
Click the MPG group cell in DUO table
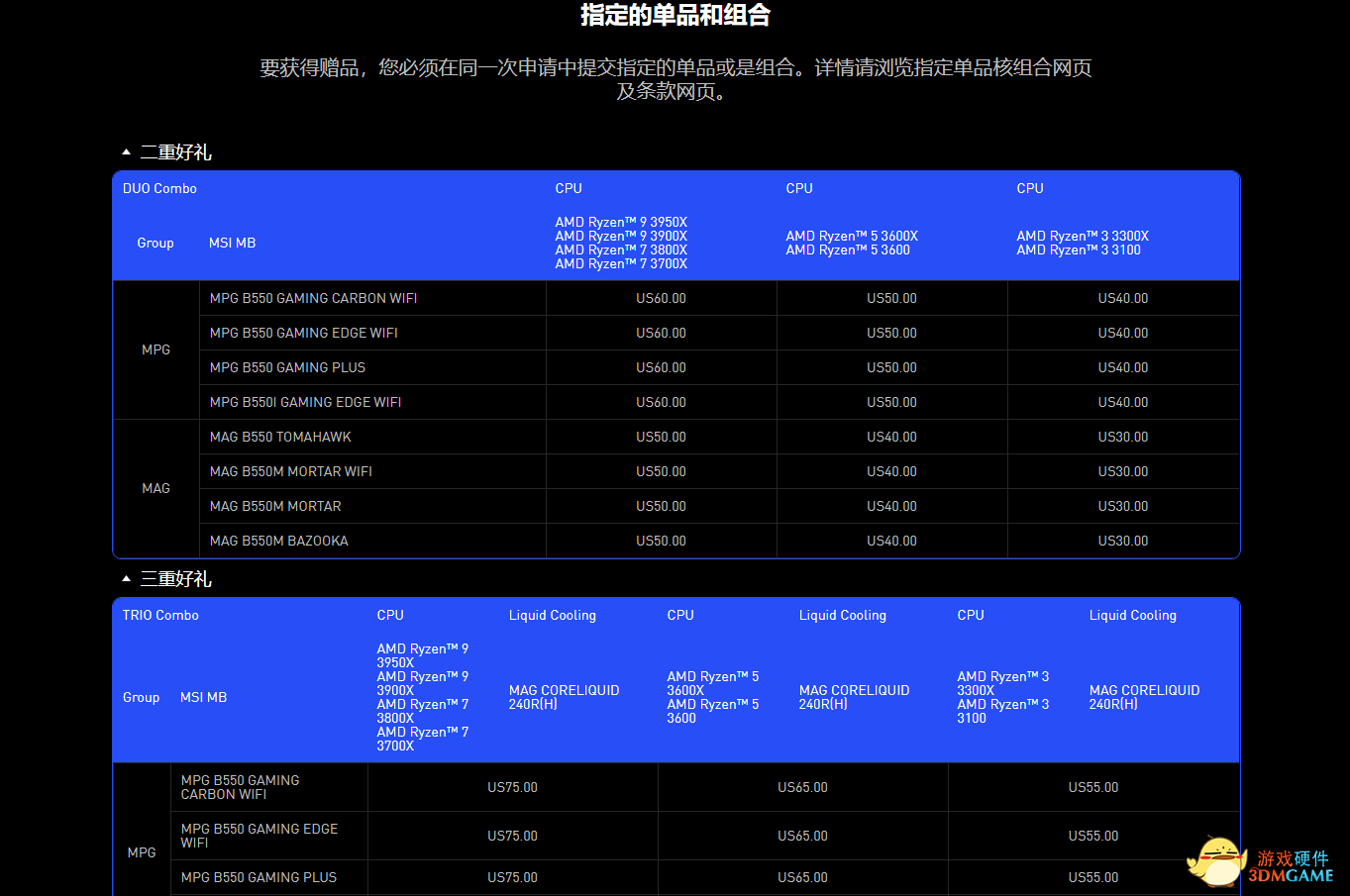click(x=156, y=349)
